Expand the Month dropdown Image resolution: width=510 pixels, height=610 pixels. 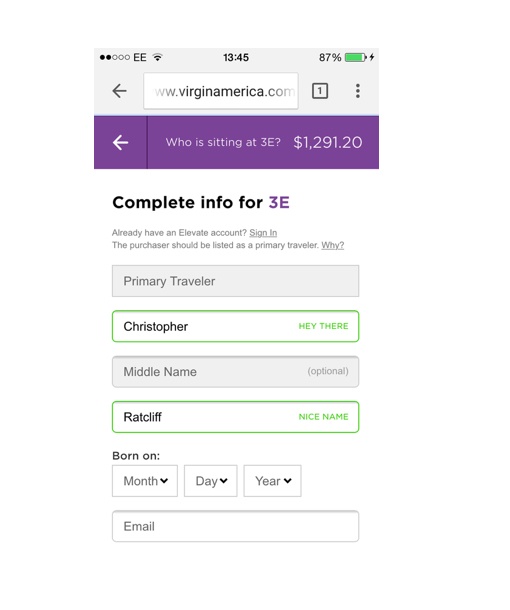tap(145, 481)
